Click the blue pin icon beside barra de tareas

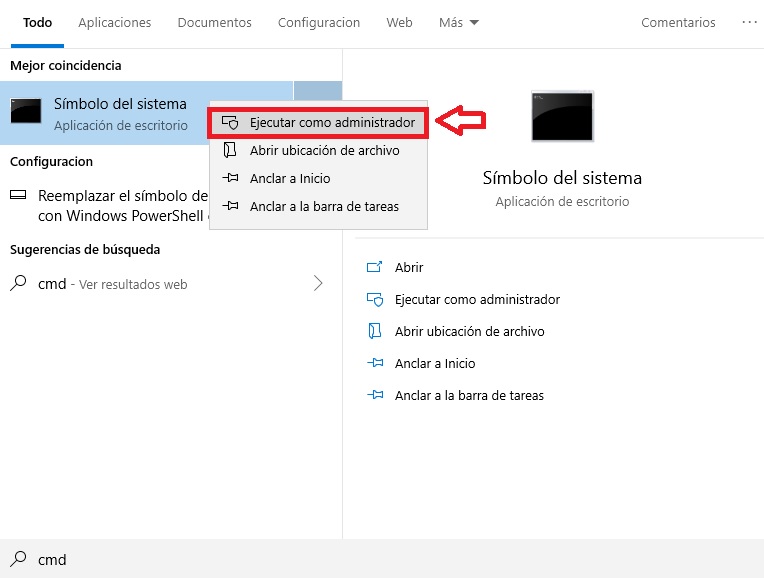pyautogui.click(x=375, y=395)
